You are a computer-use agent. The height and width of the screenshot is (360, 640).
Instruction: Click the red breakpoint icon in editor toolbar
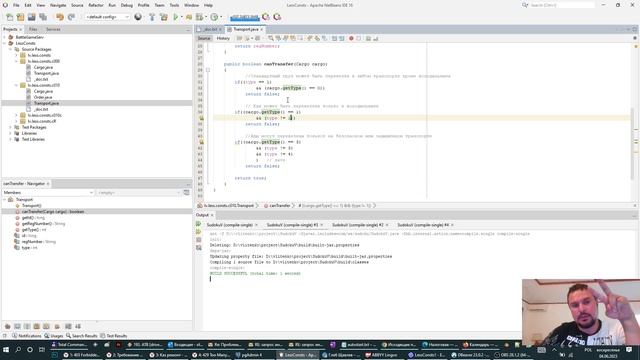tap(351, 38)
